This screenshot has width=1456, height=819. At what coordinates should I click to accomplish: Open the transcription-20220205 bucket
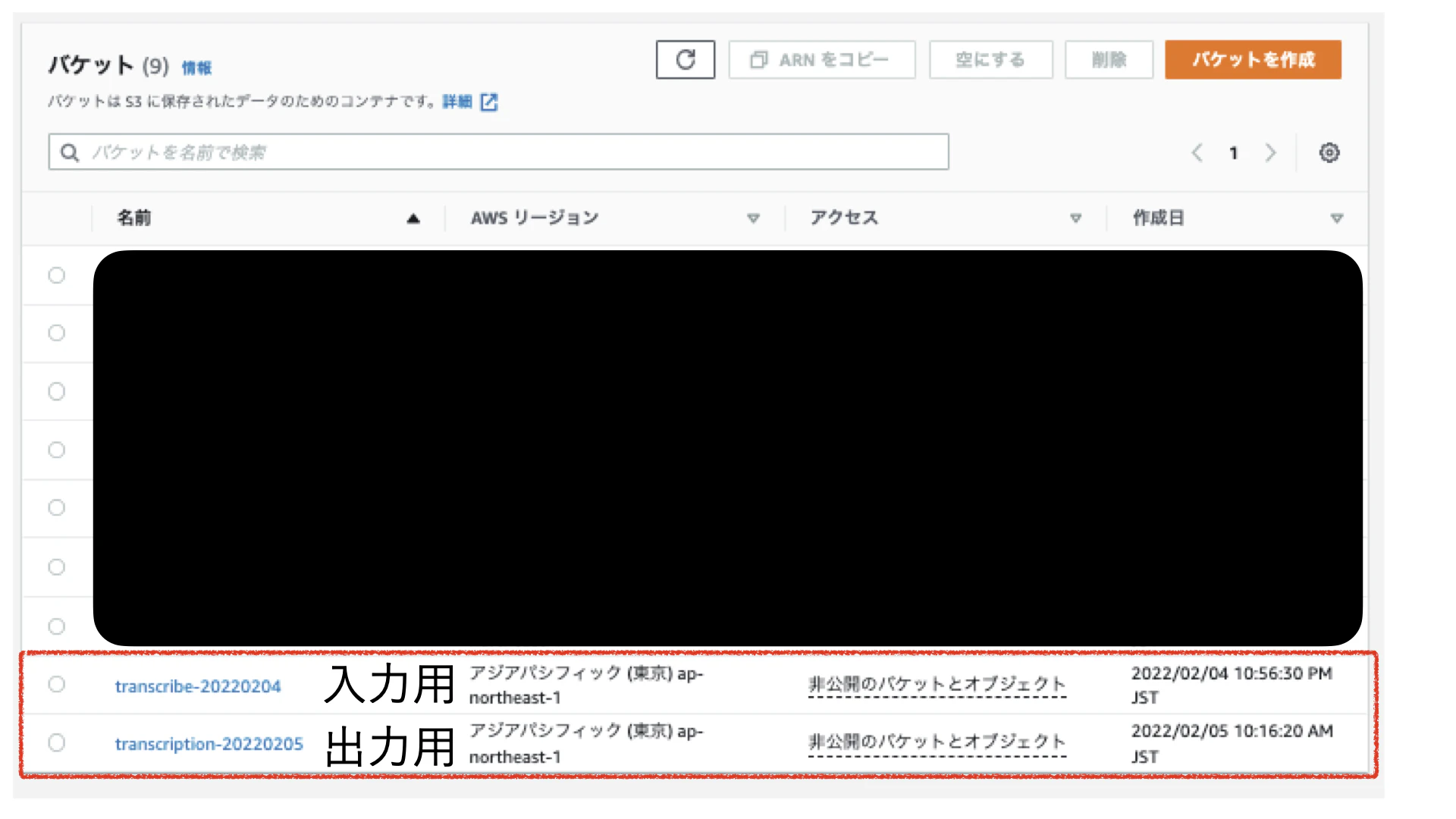point(209,744)
